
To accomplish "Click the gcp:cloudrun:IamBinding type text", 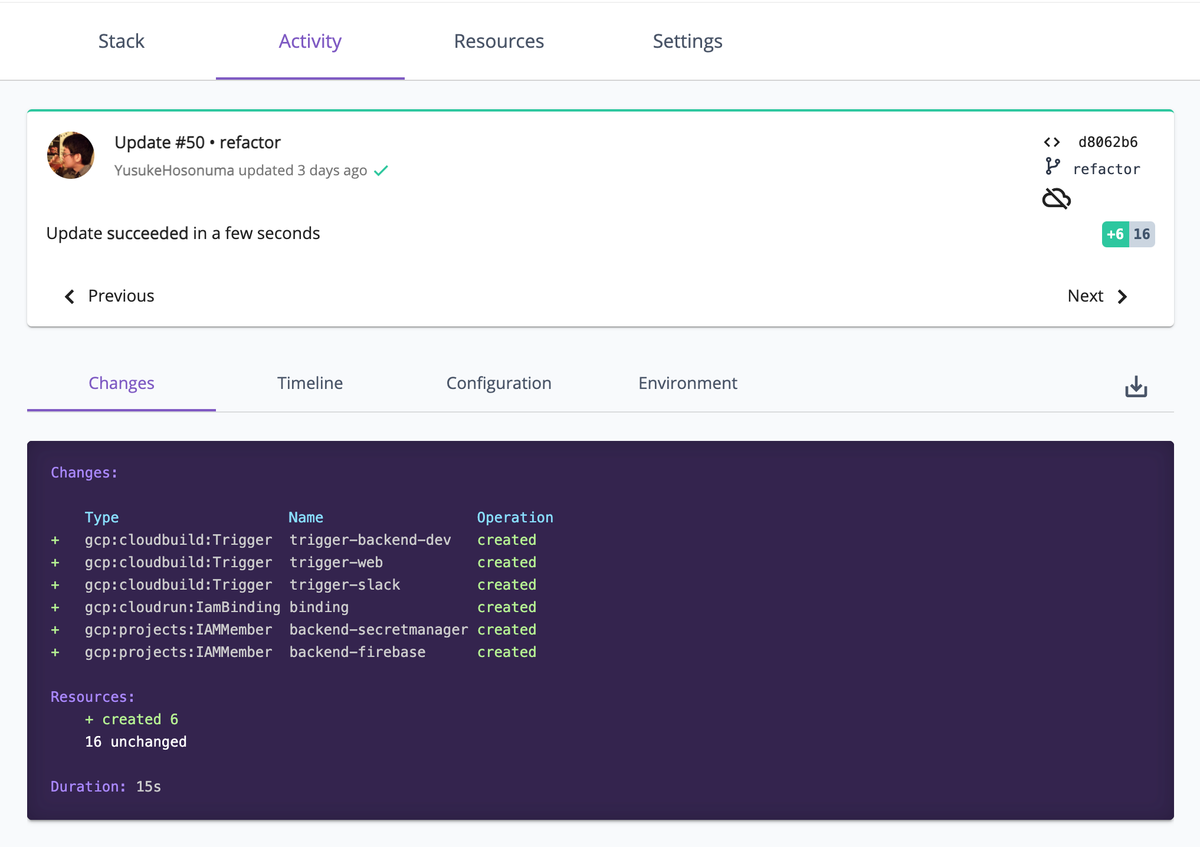I will click(182, 607).
